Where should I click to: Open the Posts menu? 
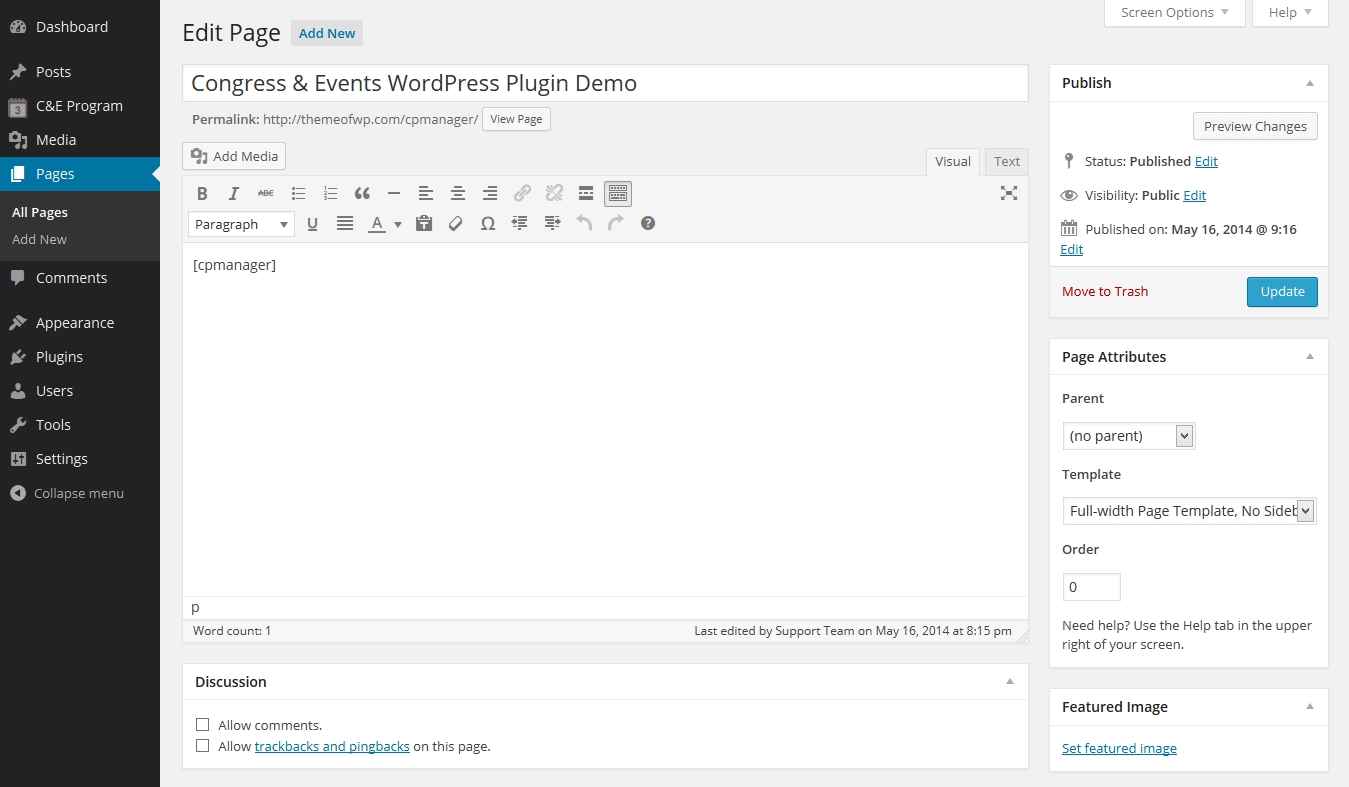[x=80, y=72]
